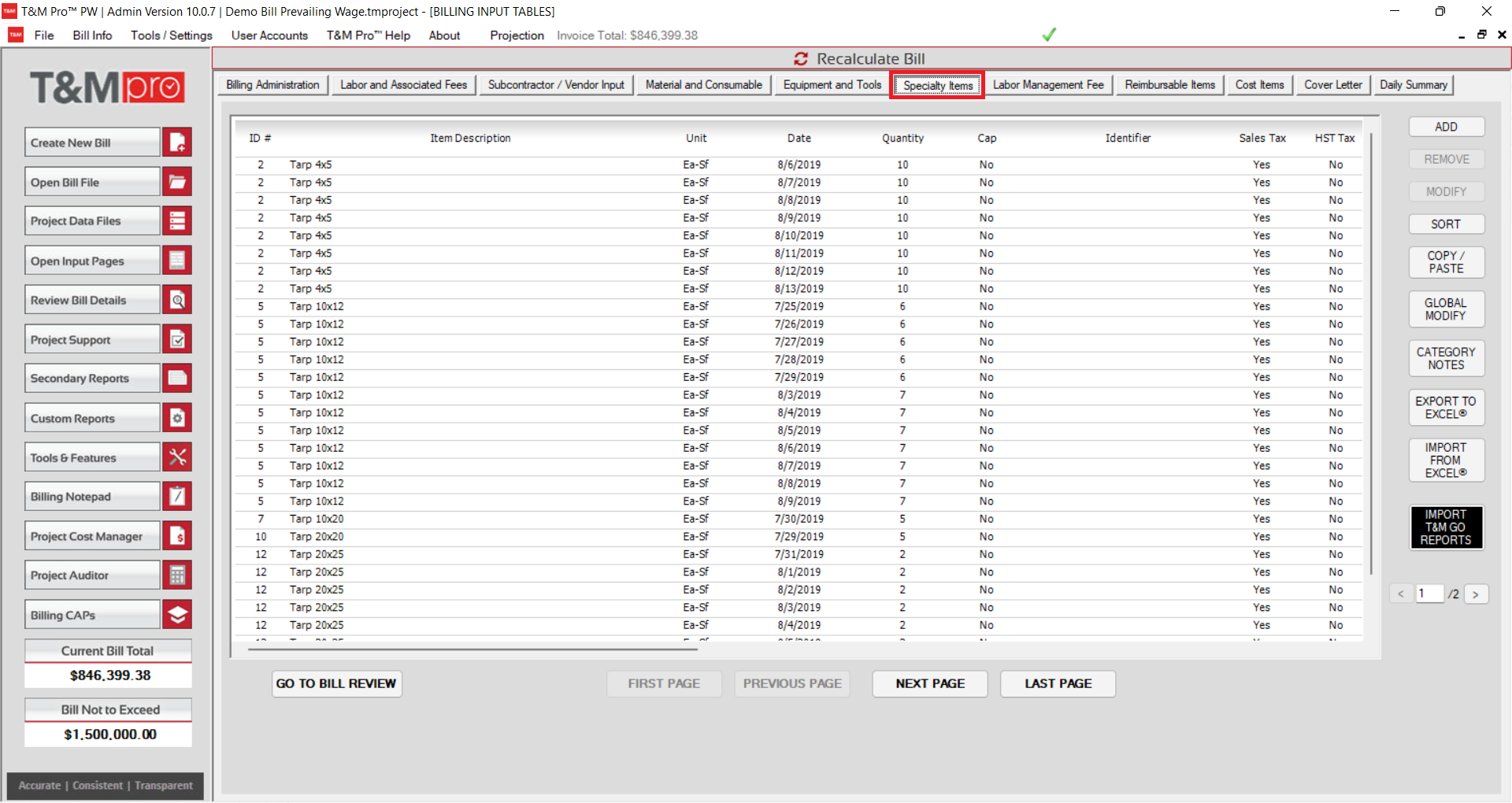
Task: Click the green checkmark status icon
Action: point(1049,35)
